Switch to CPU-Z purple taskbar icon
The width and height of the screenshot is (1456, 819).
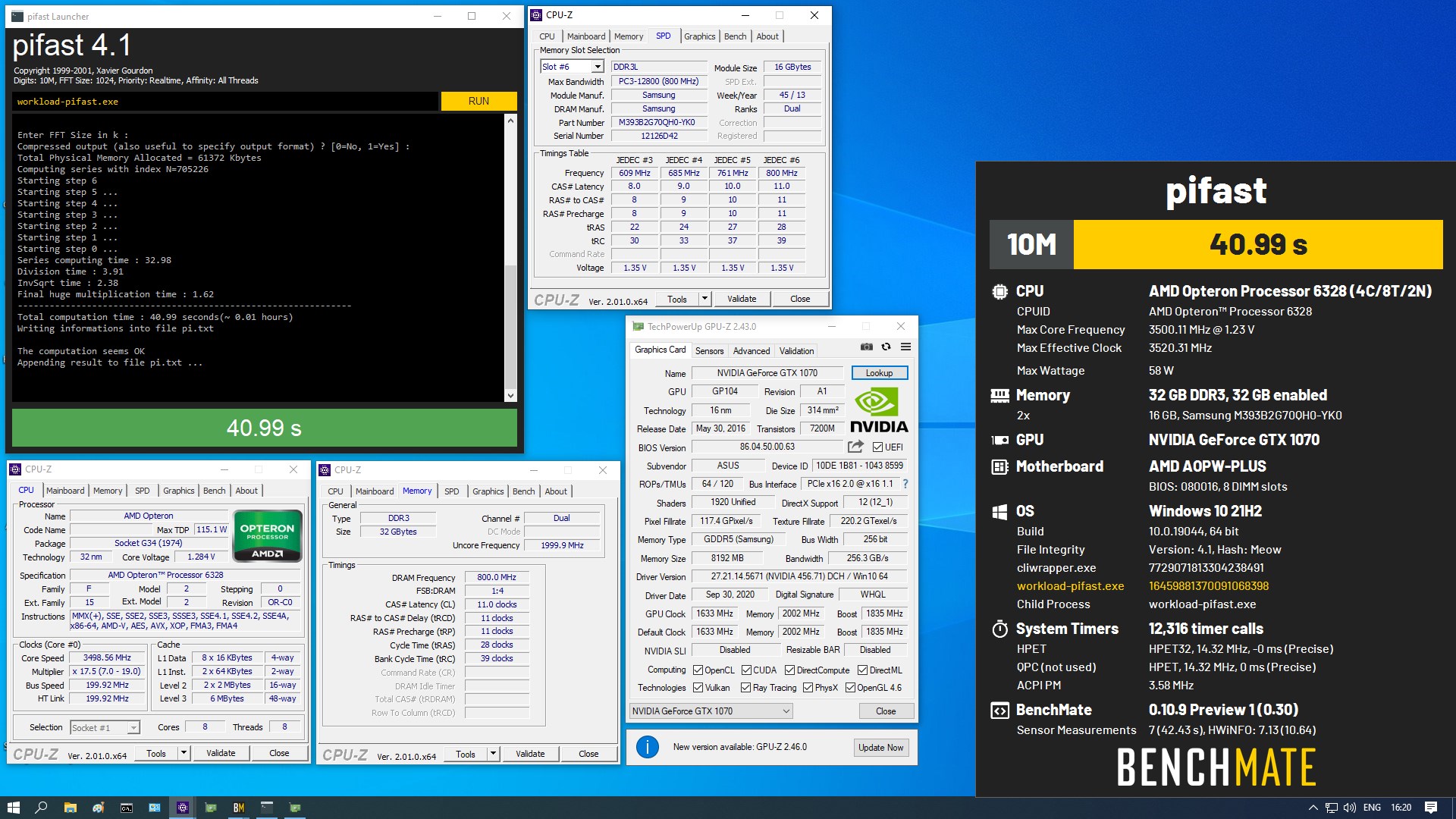pyautogui.click(x=183, y=808)
